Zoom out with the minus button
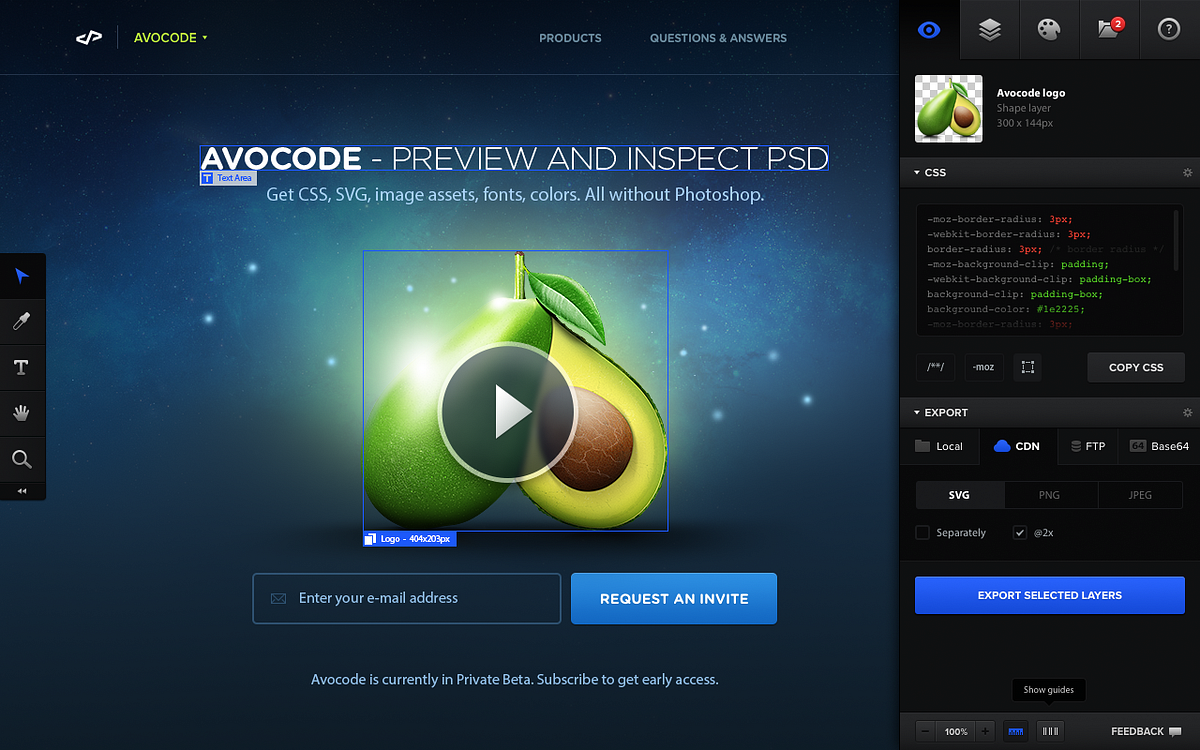 pyautogui.click(x=926, y=731)
